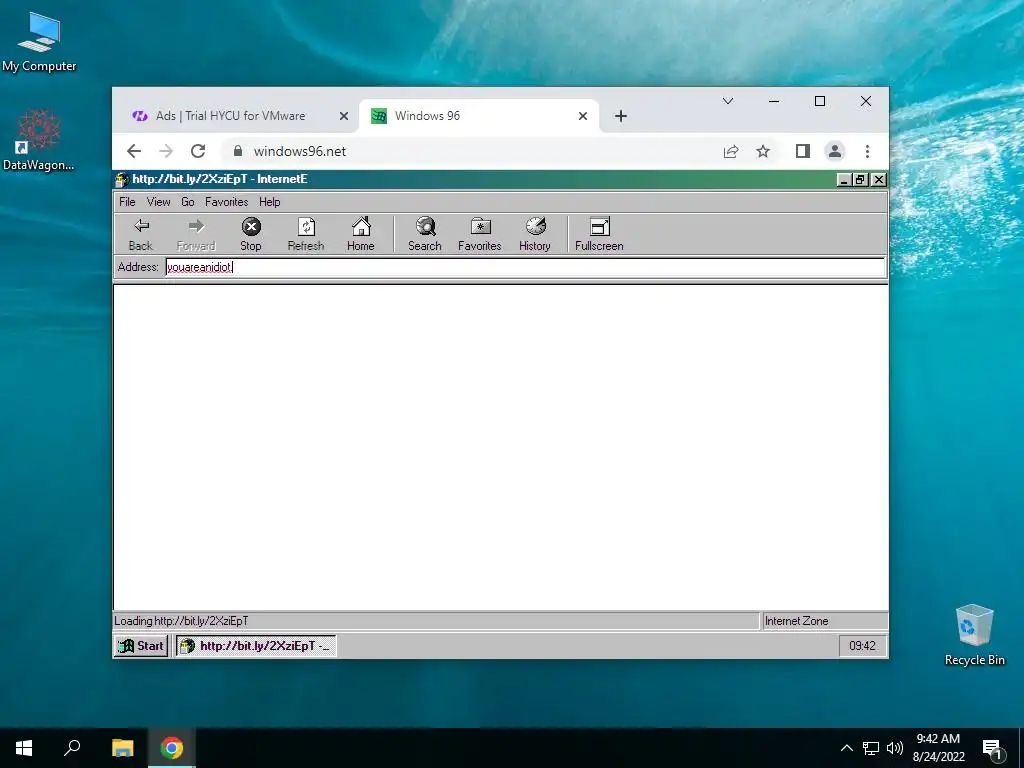The width and height of the screenshot is (1024, 768).
Task: Click the 09:42 Windows 96 clock
Action: coord(862,646)
